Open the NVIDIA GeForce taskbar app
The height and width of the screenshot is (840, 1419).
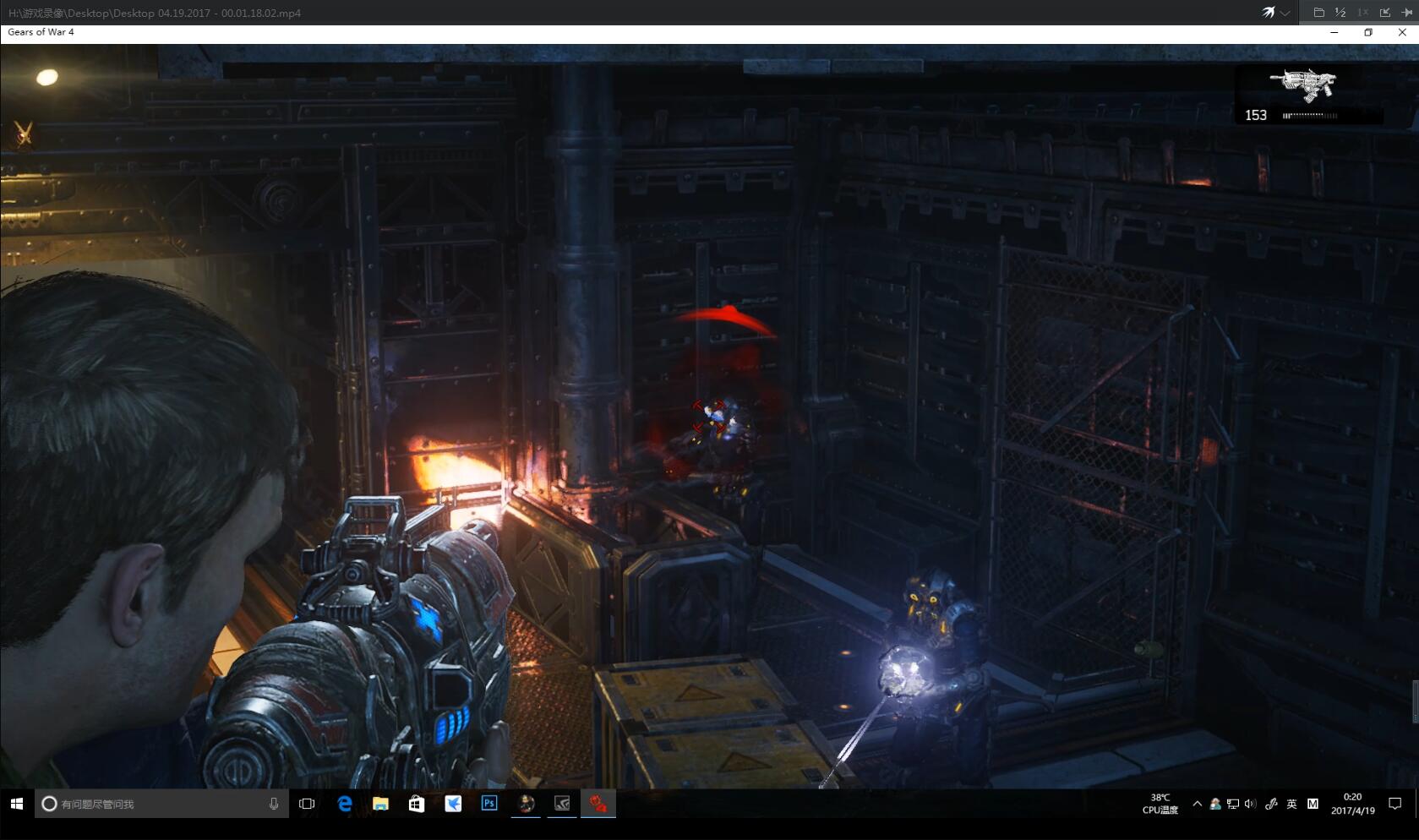click(x=562, y=804)
